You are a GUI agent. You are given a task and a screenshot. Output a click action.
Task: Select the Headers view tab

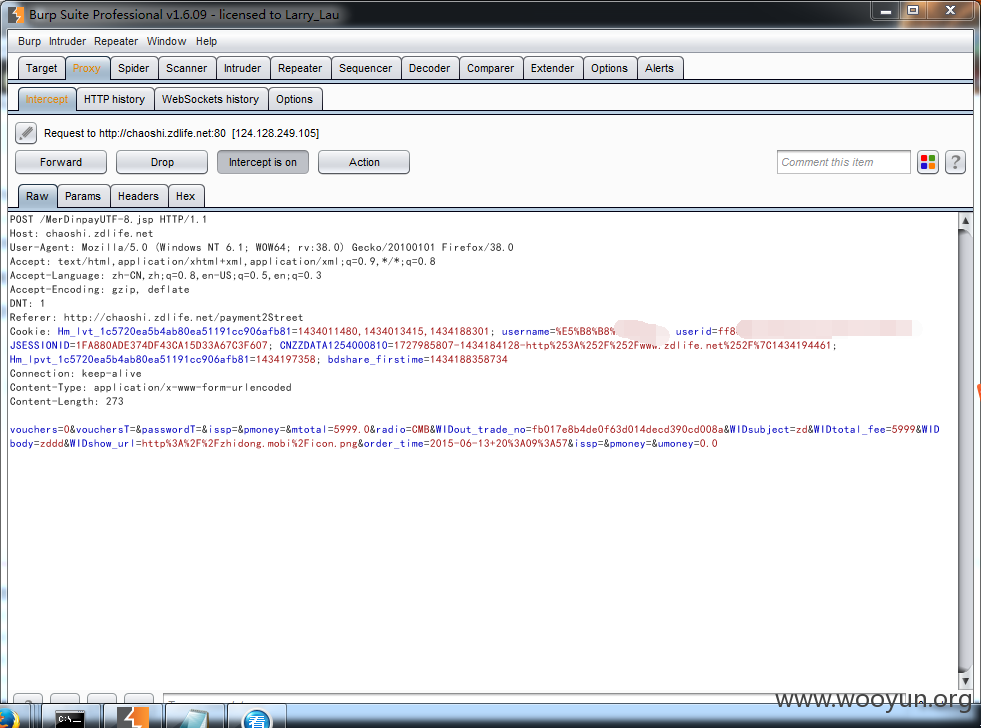138,196
